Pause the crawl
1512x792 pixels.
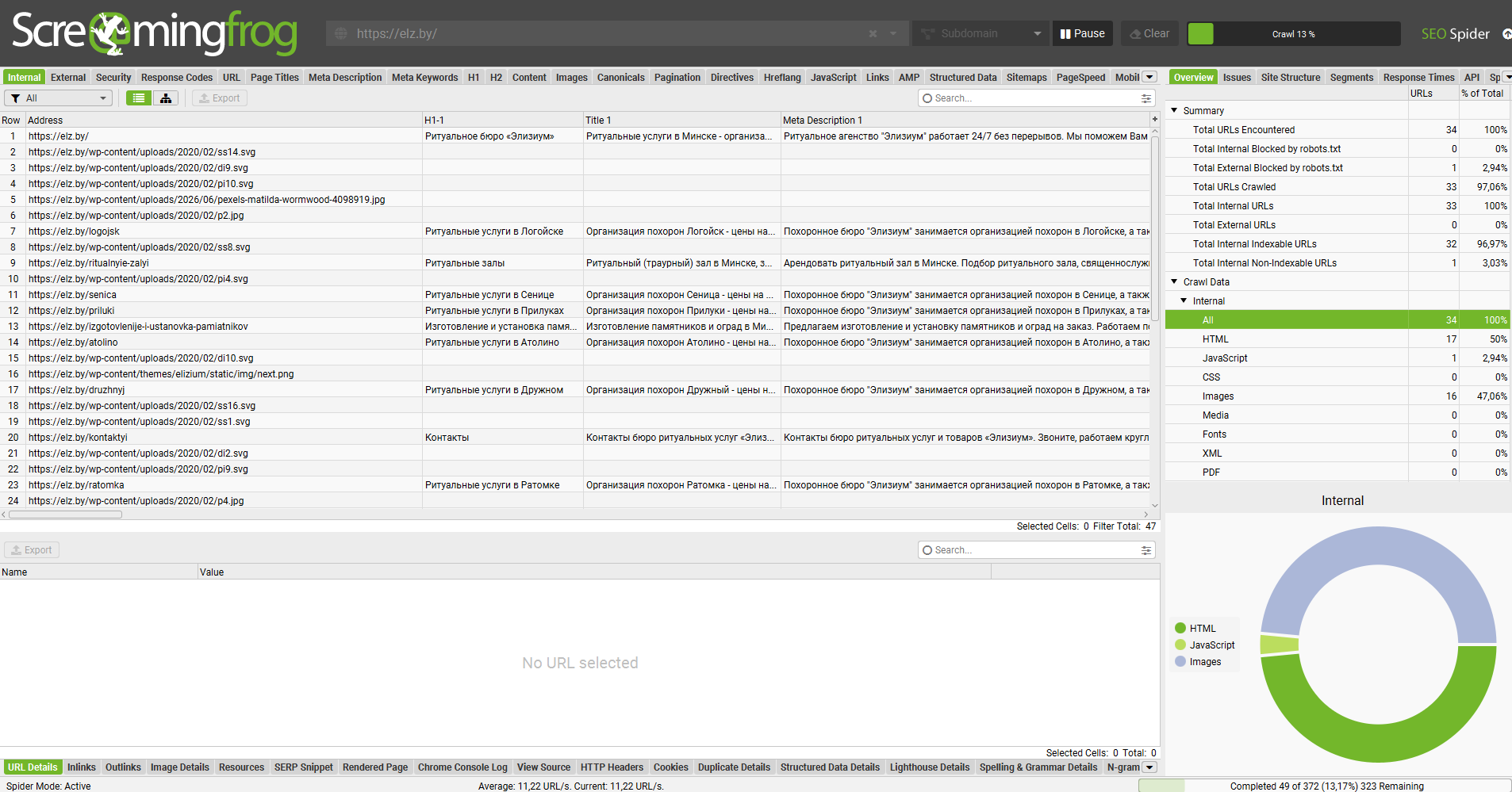point(1083,33)
